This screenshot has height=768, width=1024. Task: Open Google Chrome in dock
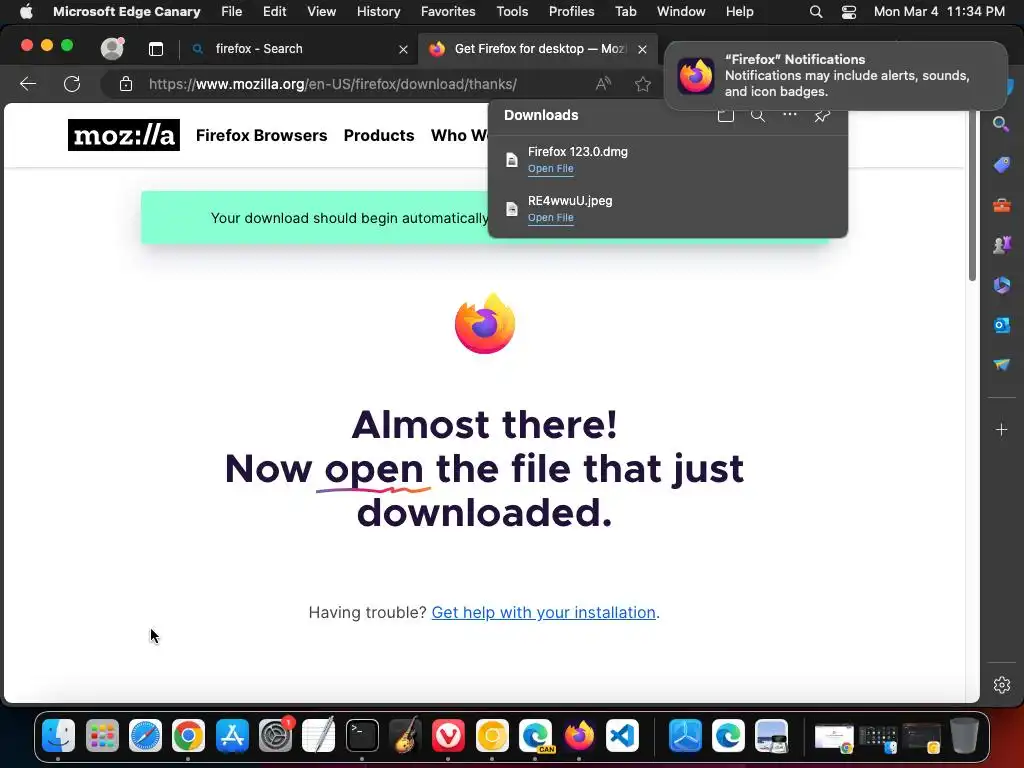click(188, 736)
